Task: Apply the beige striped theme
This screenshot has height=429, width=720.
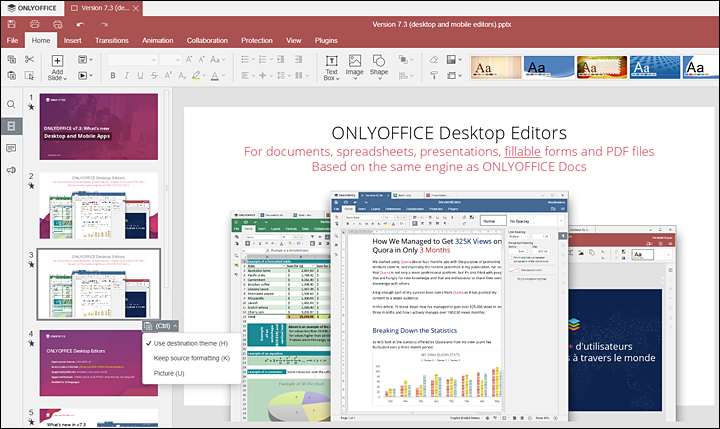Action: [x=496, y=68]
